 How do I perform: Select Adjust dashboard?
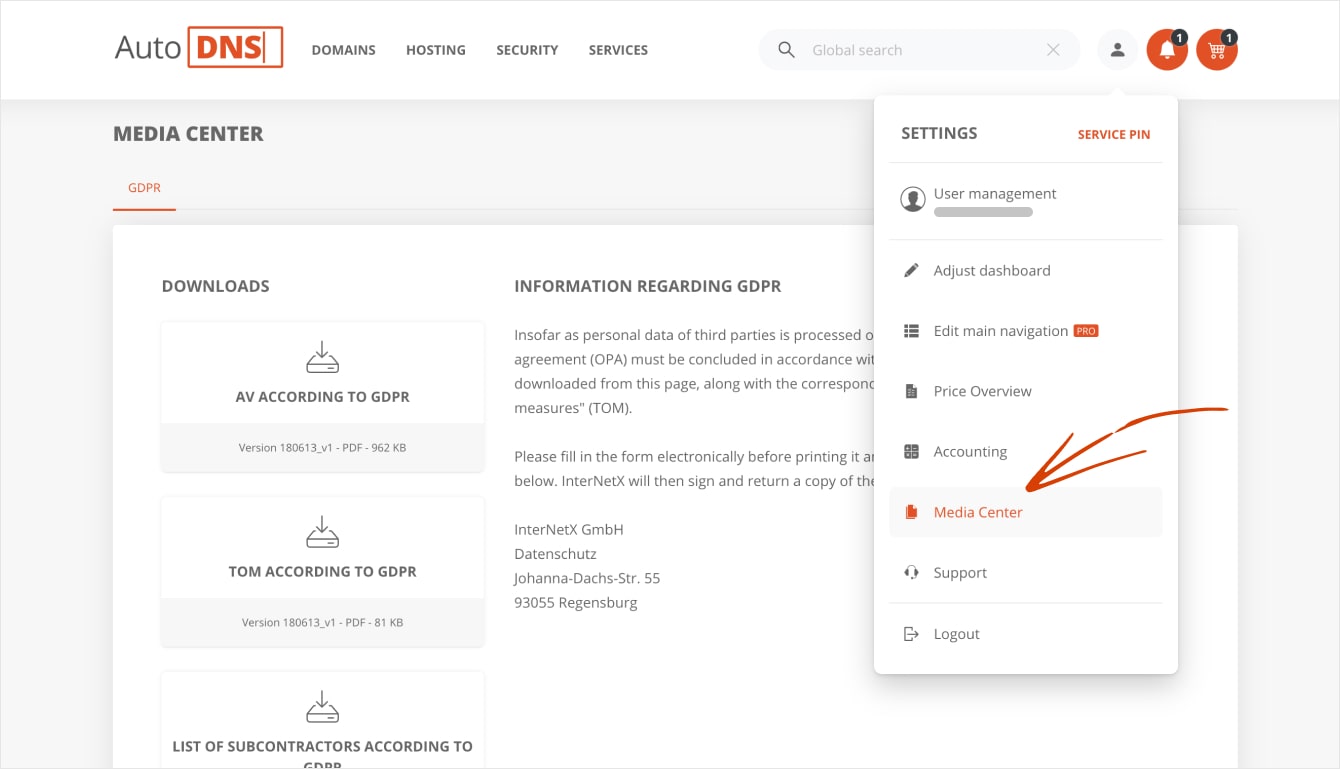1026,271
